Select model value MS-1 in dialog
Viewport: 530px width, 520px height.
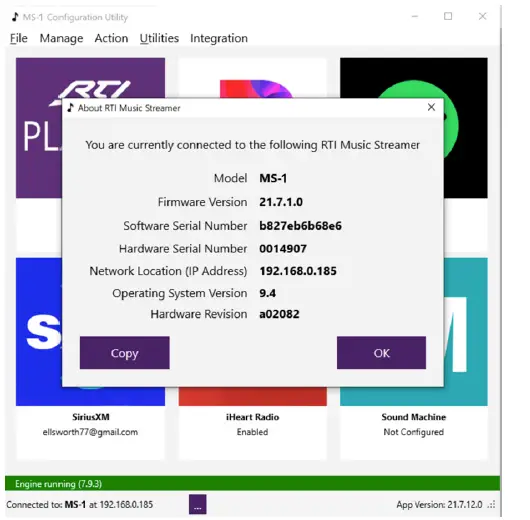tap(273, 178)
